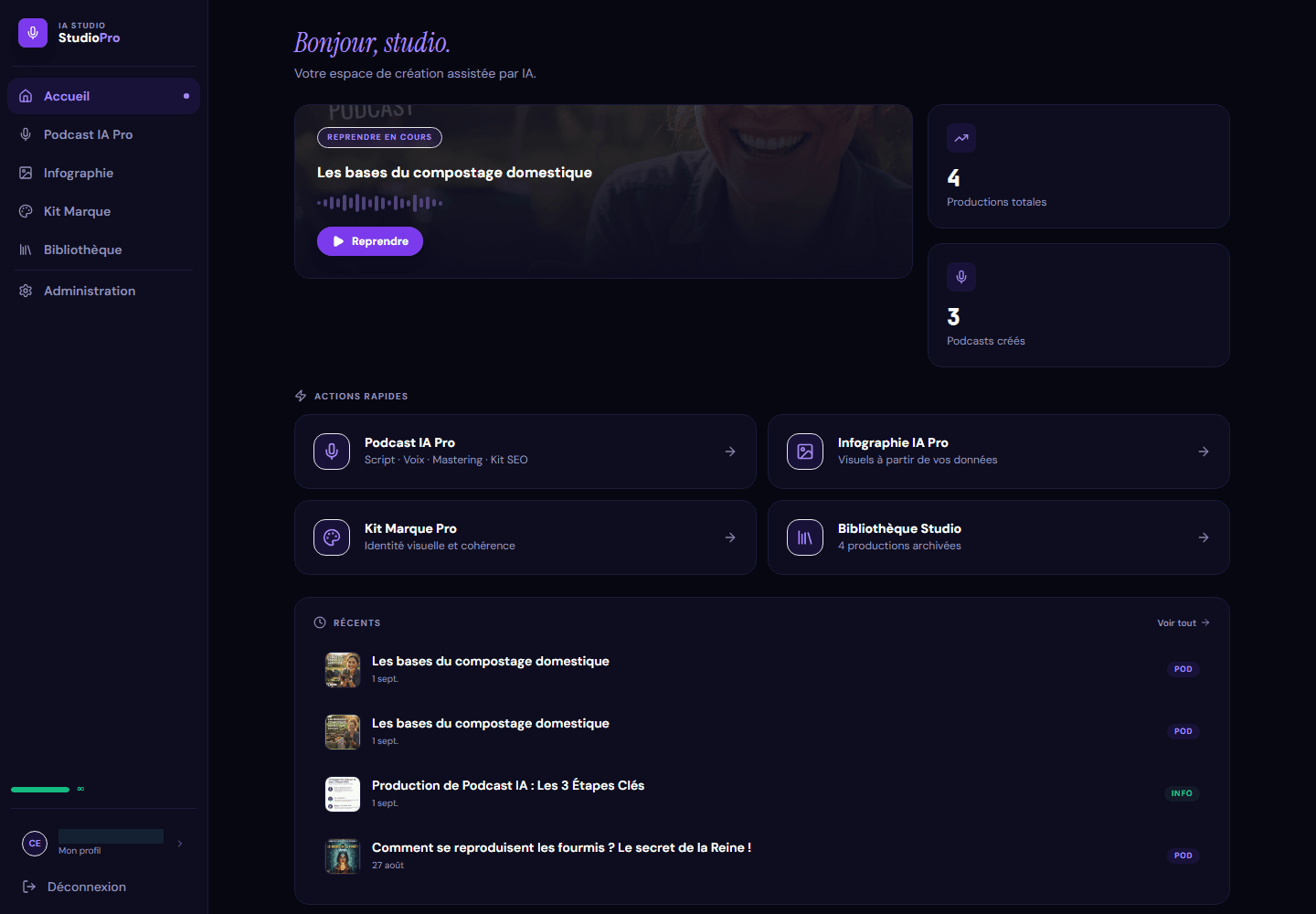1316x914 pixels.
Task: Open Administration via its gear icon
Action: click(26, 291)
